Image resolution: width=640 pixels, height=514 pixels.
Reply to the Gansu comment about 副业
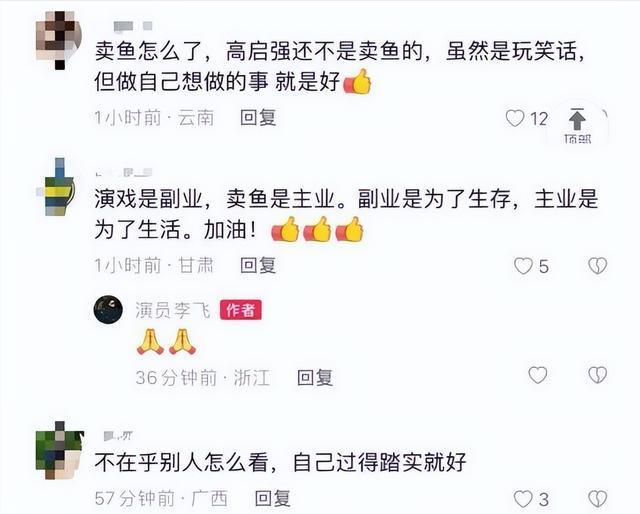(258, 265)
